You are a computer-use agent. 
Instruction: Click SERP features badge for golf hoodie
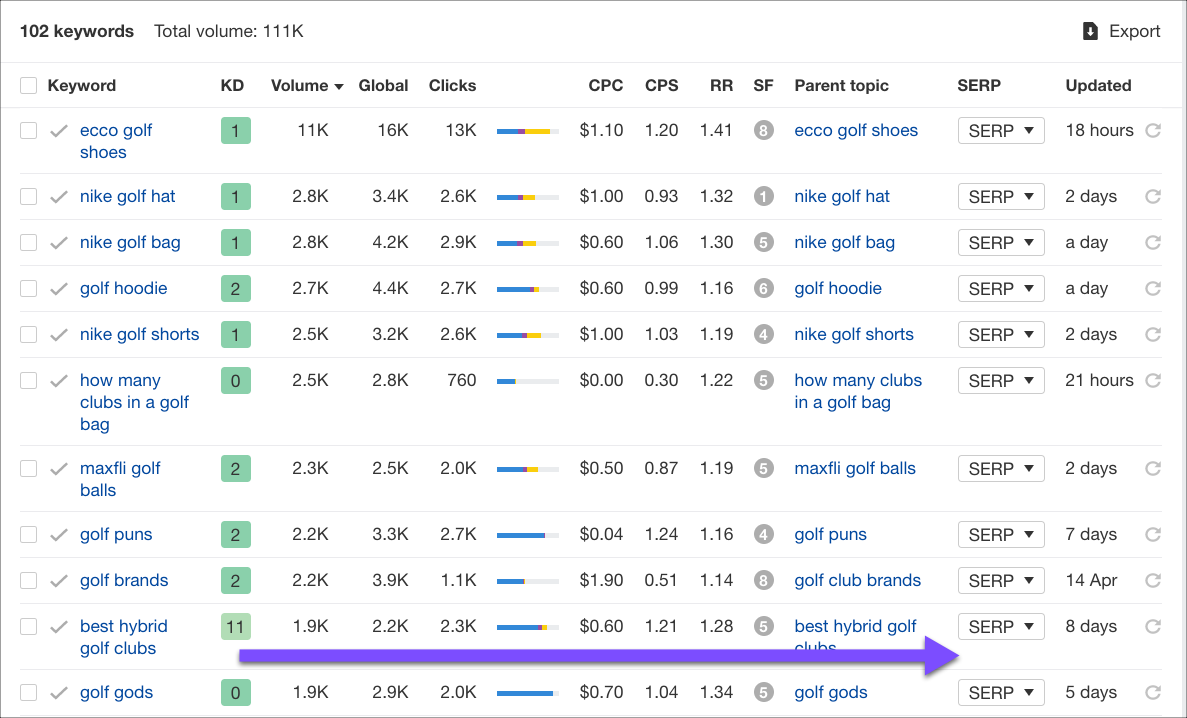point(763,289)
